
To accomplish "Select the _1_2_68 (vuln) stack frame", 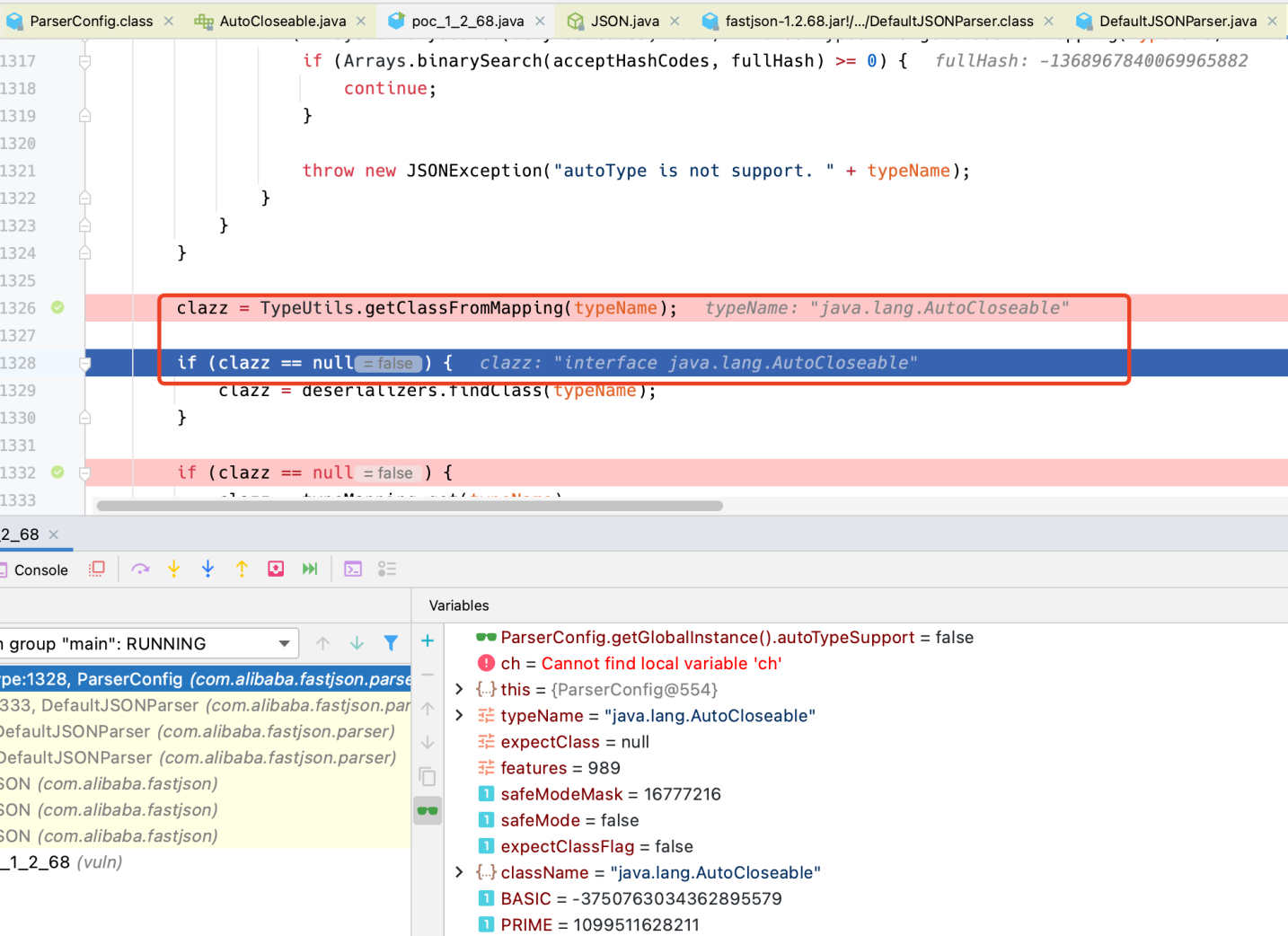I will [x=205, y=862].
